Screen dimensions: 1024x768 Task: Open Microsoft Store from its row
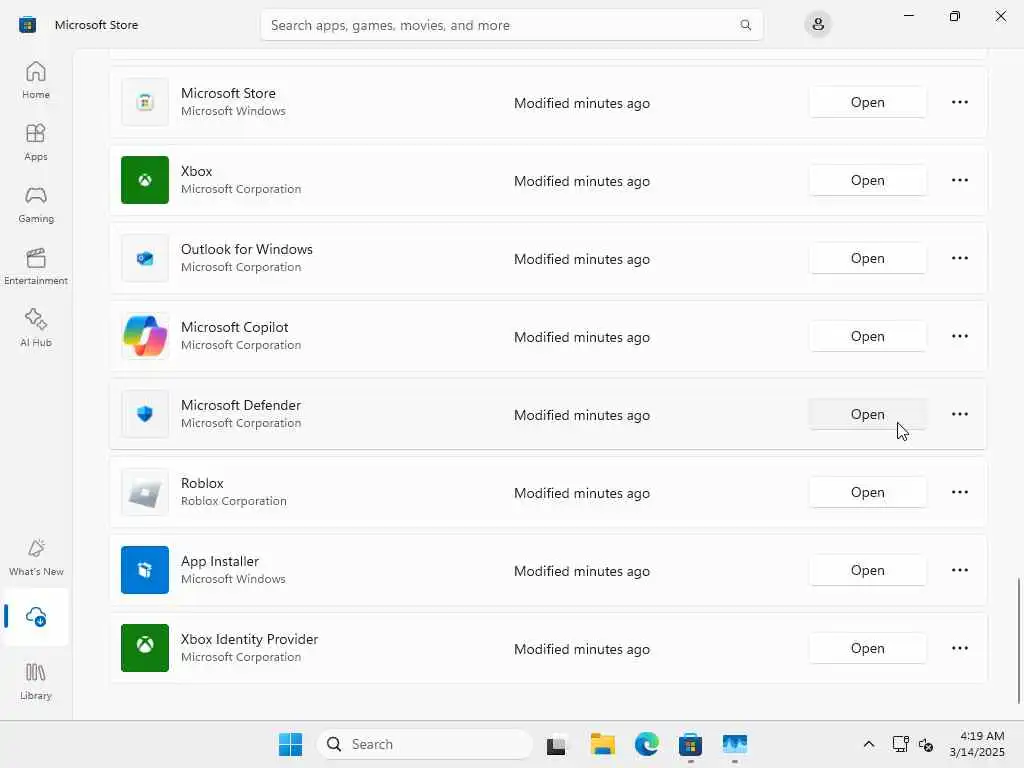(x=867, y=103)
